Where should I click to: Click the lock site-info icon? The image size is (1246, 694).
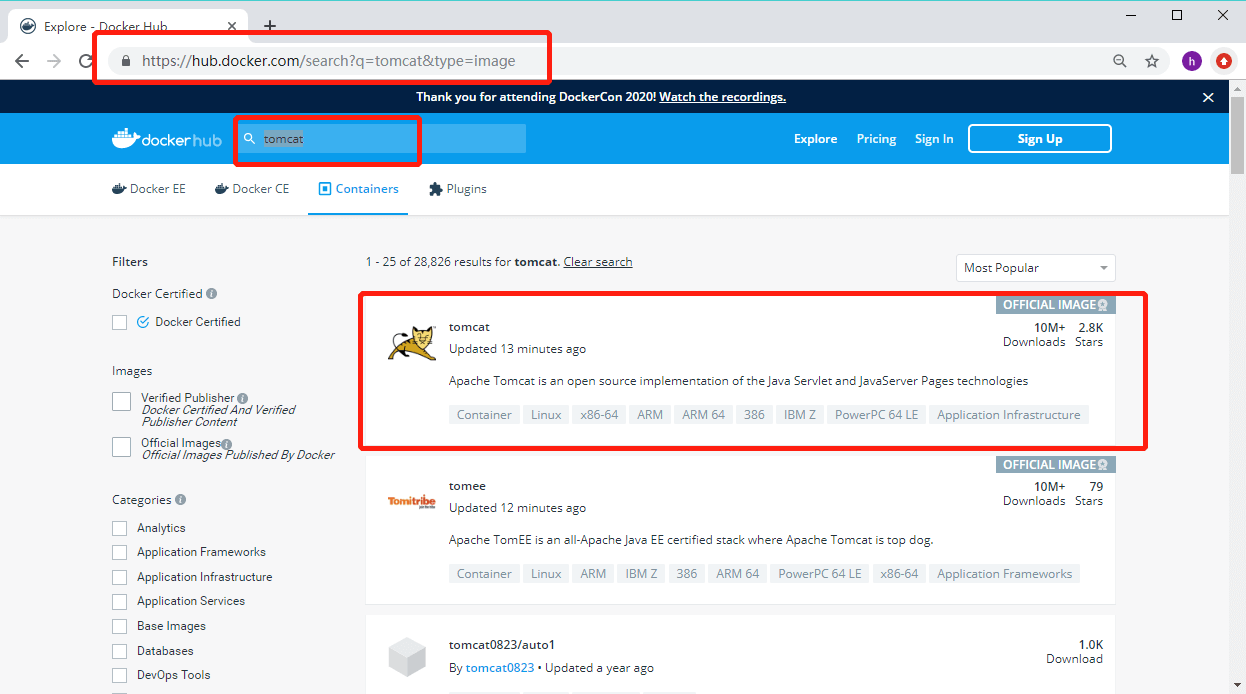pyautogui.click(x=125, y=61)
